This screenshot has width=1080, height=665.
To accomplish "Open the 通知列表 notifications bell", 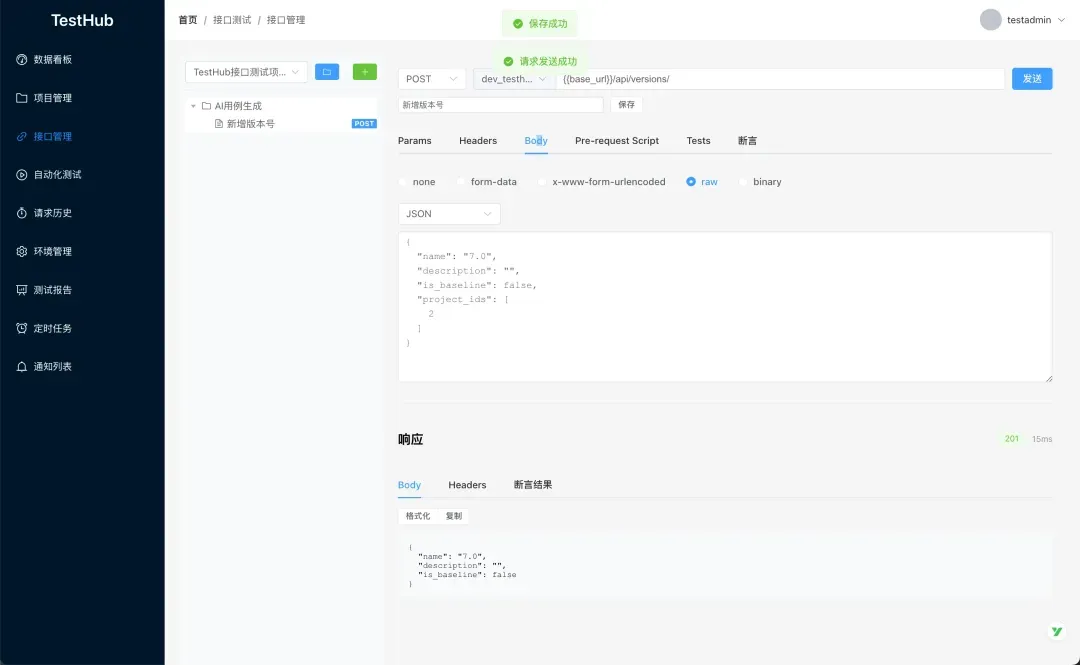I will tap(23, 366).
